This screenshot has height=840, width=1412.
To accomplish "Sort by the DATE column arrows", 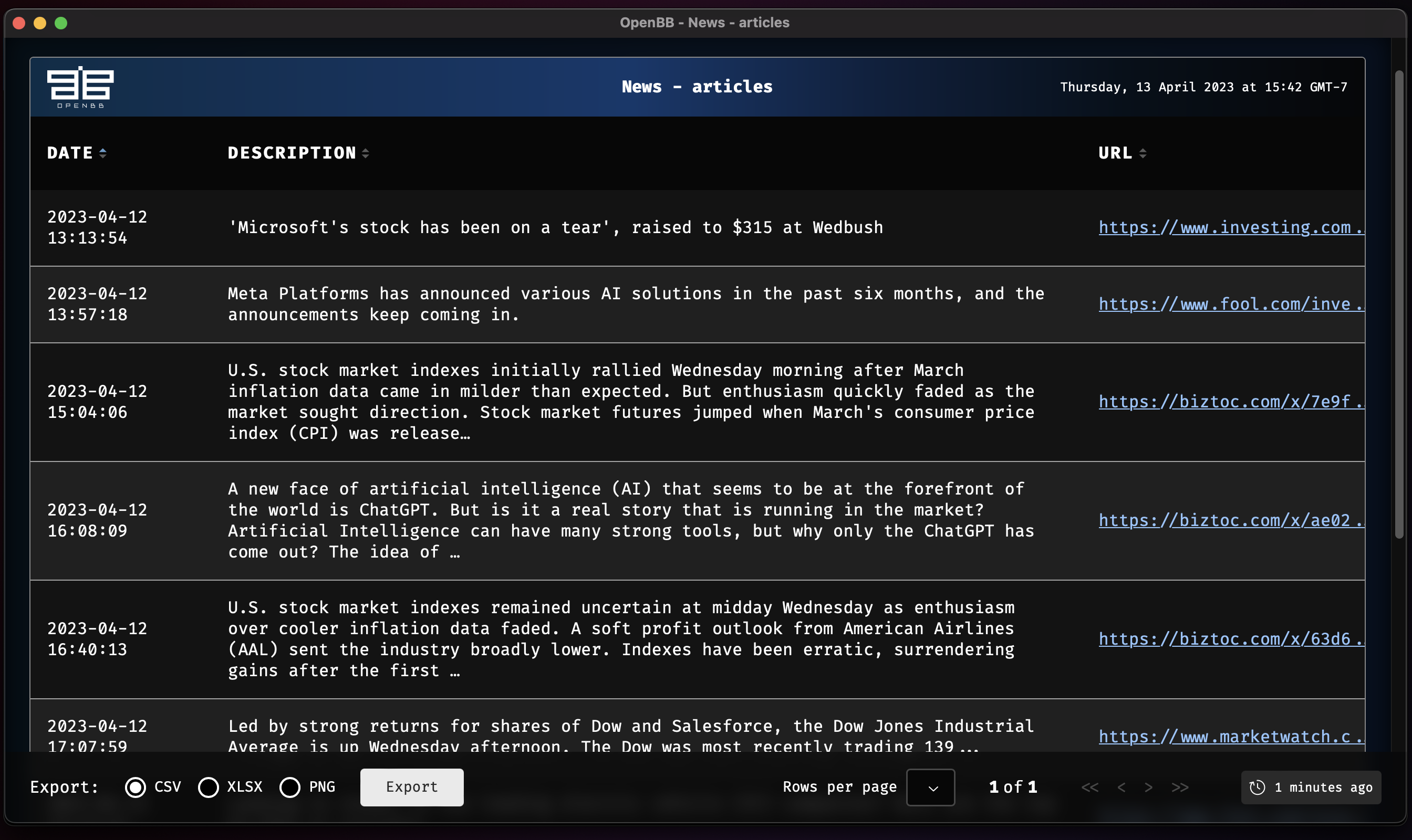I will 102,153.
